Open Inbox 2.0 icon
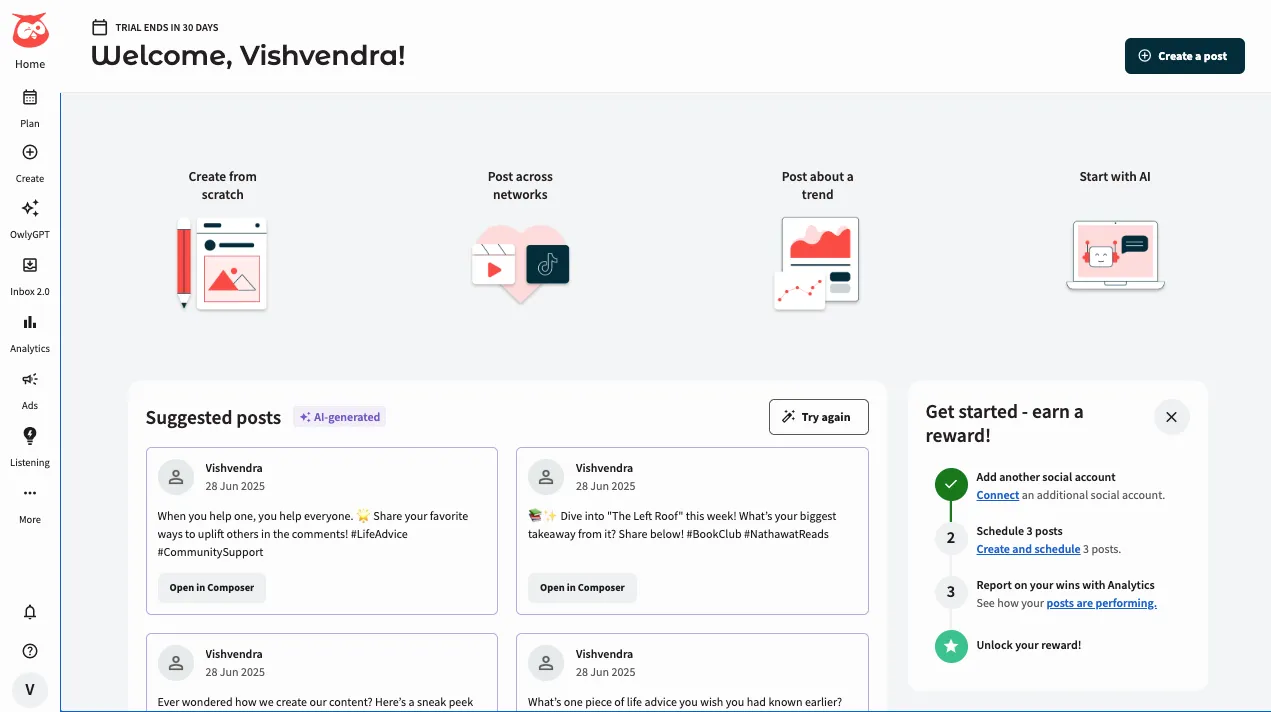This screenshot has height=712, width=1271. (x=30, y=265)
